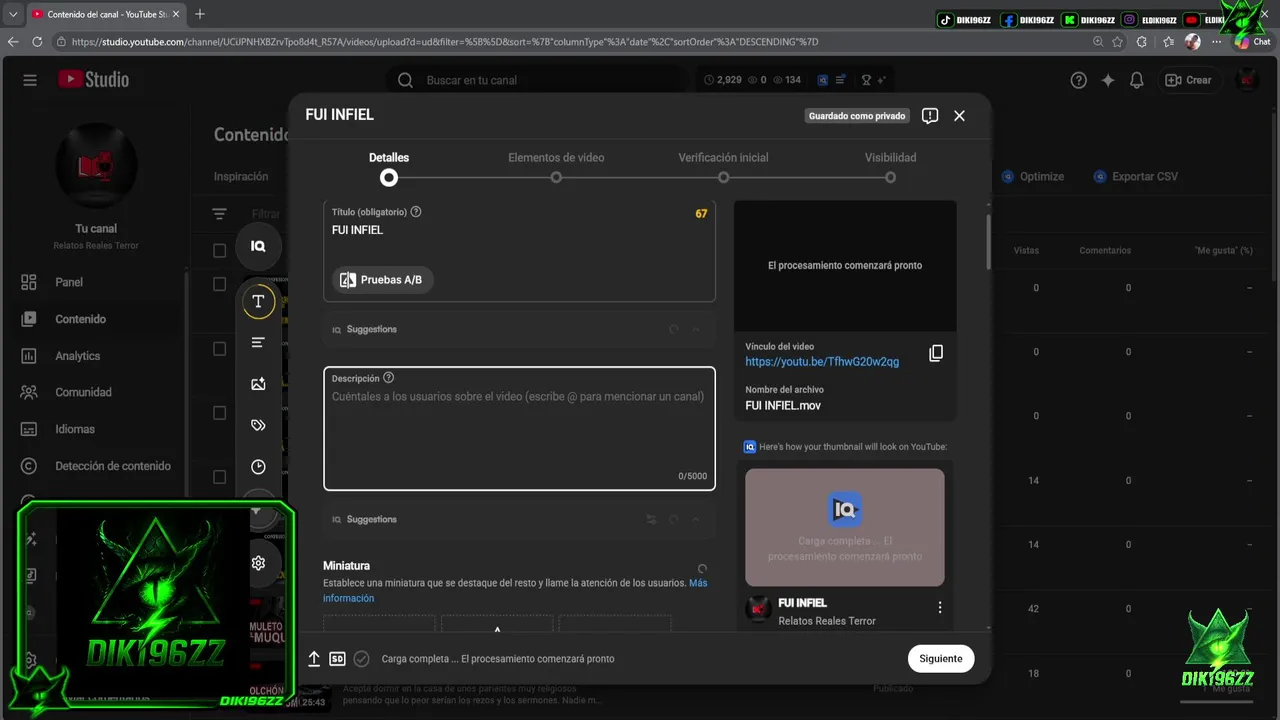Click the Vistas column header
This screenshot has height=720, width=1280.
1026,250
